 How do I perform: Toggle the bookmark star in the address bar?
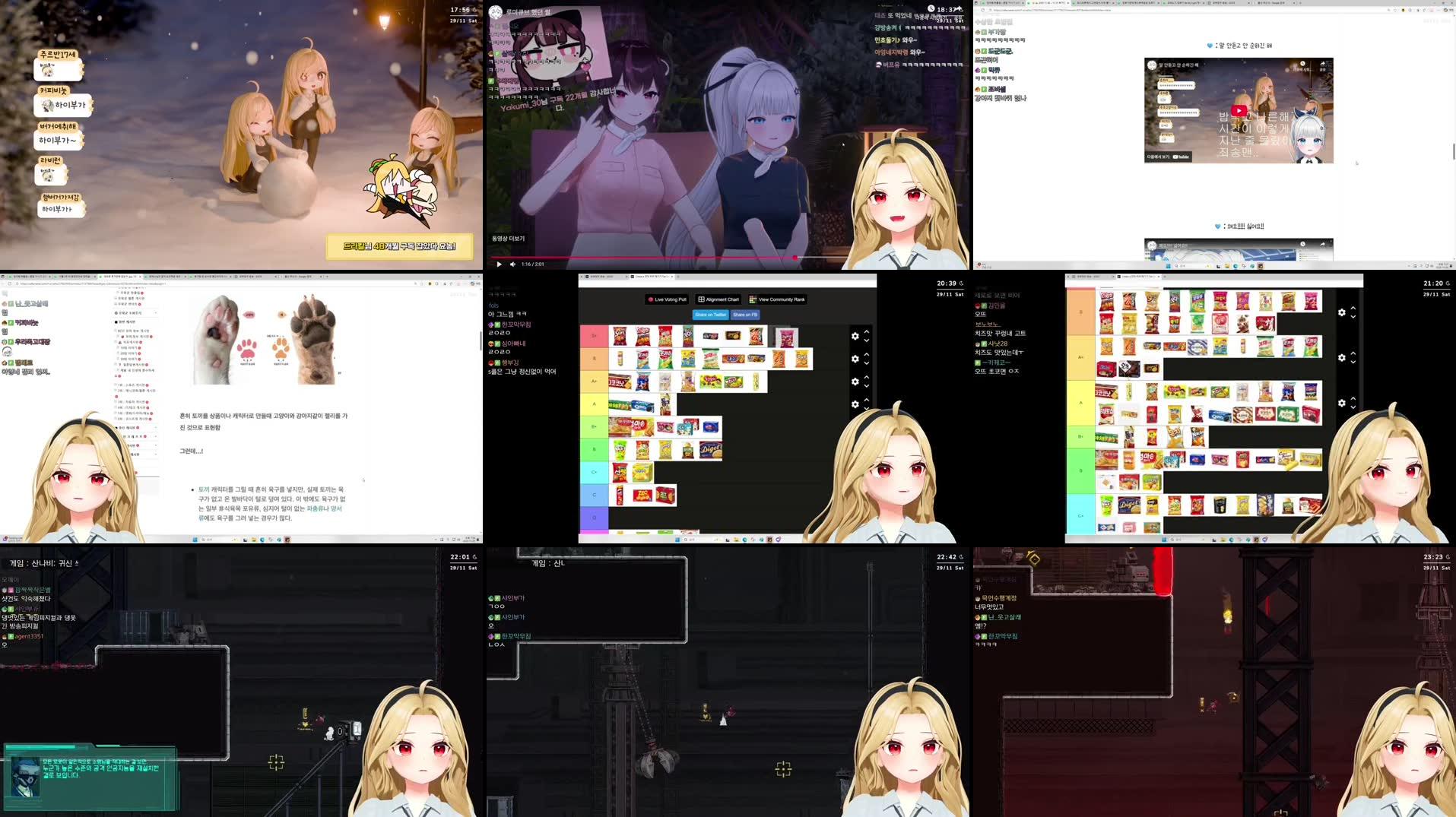[x=1388, y=10]
